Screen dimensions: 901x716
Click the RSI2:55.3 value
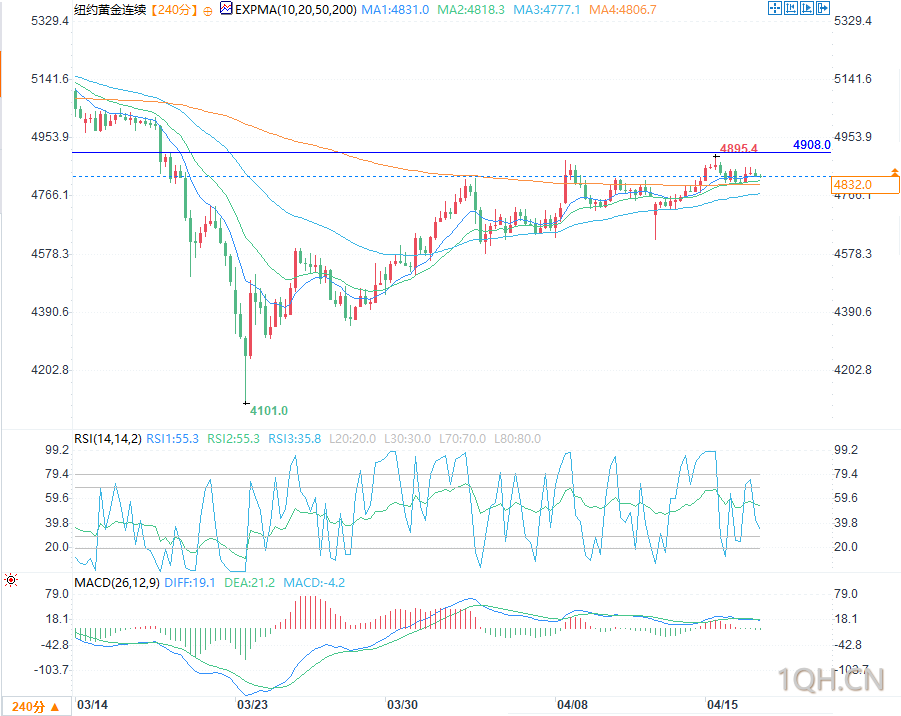(x=233, y=439)
